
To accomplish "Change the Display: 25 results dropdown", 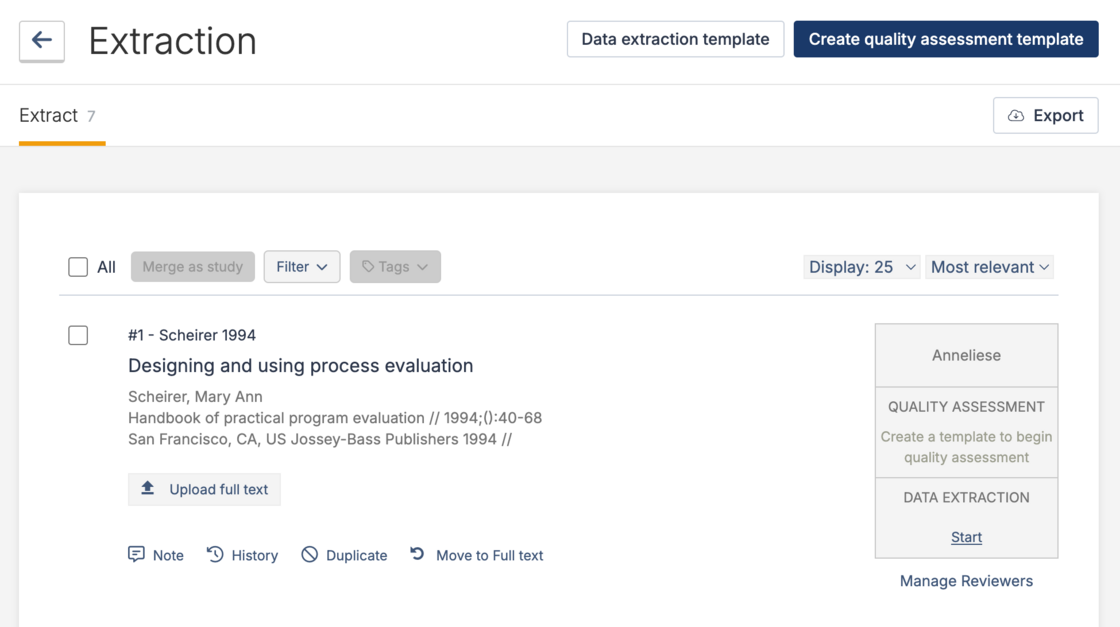I will click(861, 266).
